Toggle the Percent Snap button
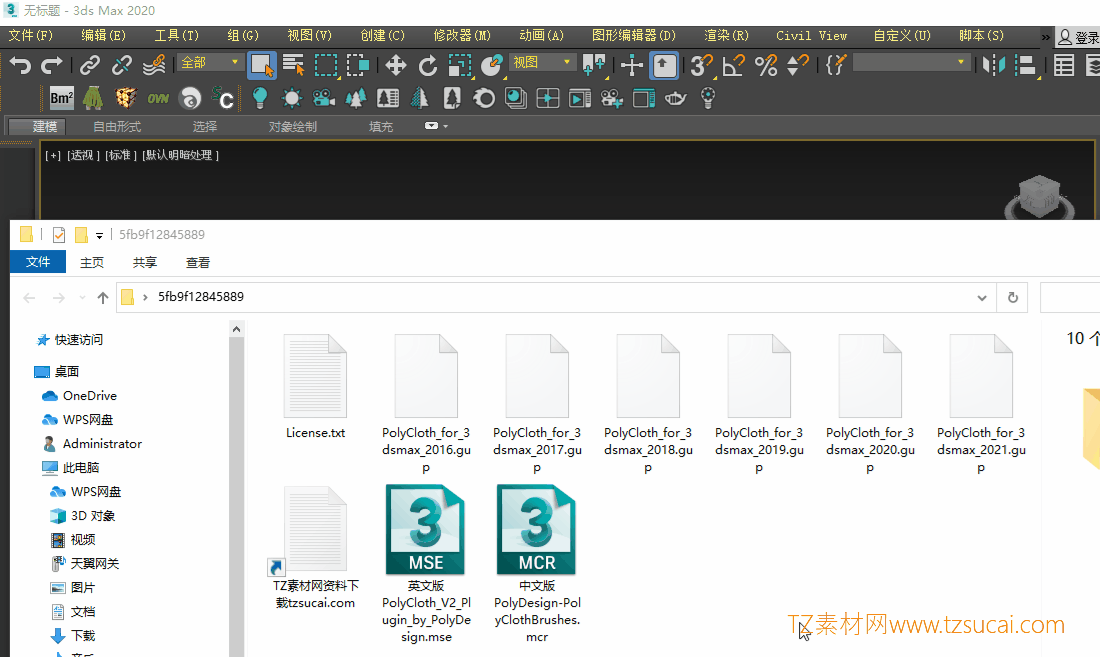The width and height of the screenshot is (1100, 657). 766,65
